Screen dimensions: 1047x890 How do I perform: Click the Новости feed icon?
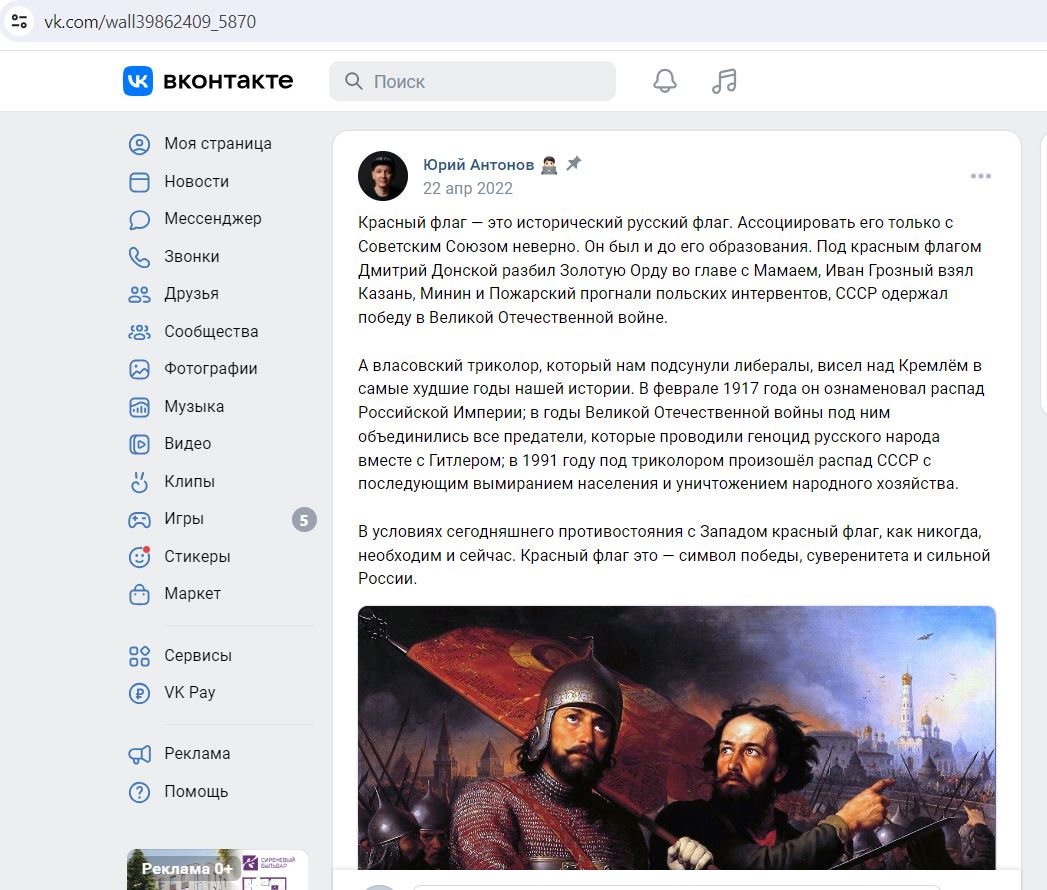[x=139, y=182]
